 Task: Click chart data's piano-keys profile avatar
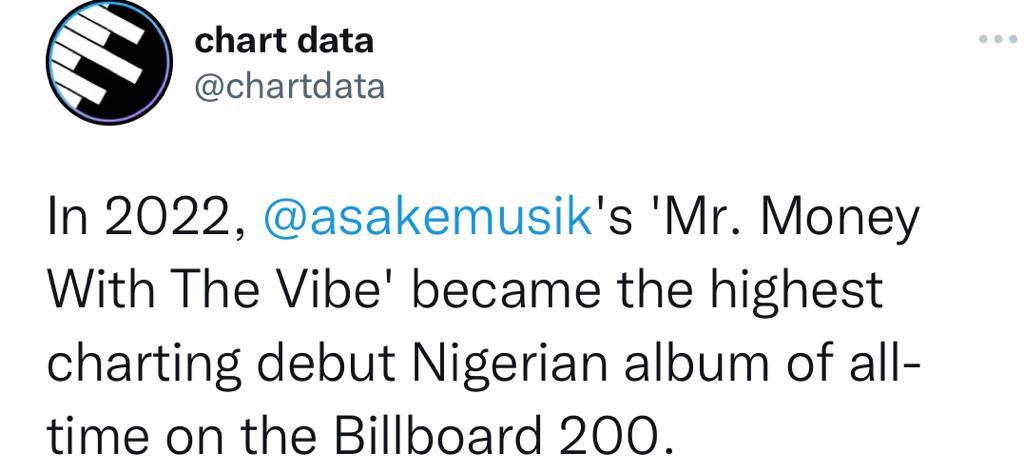pyautogui.click(x=109, y=63)
